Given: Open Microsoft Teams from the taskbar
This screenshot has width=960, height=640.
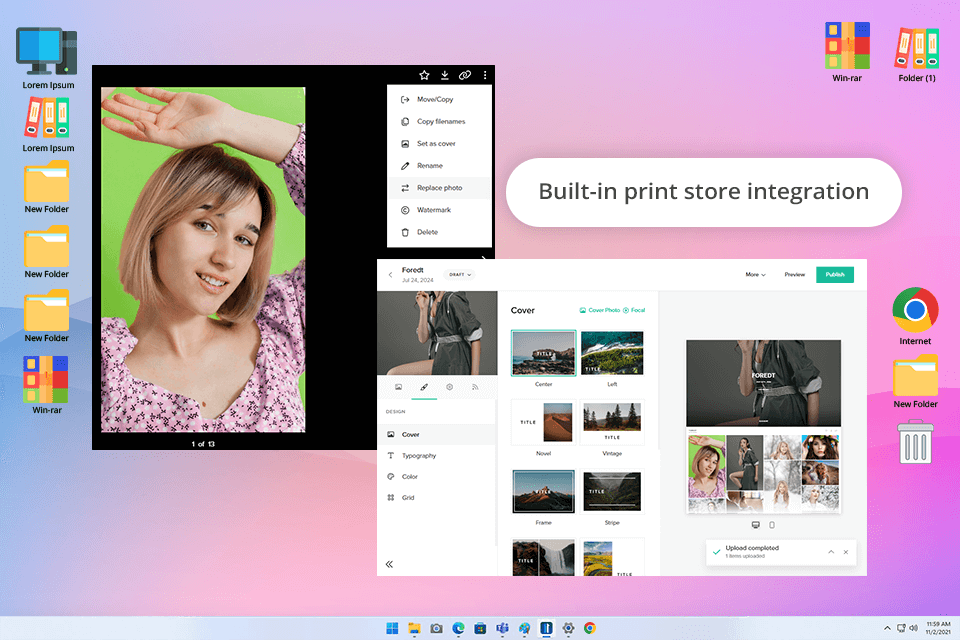Looking at the screenshot, I should [x=502, y=628].
